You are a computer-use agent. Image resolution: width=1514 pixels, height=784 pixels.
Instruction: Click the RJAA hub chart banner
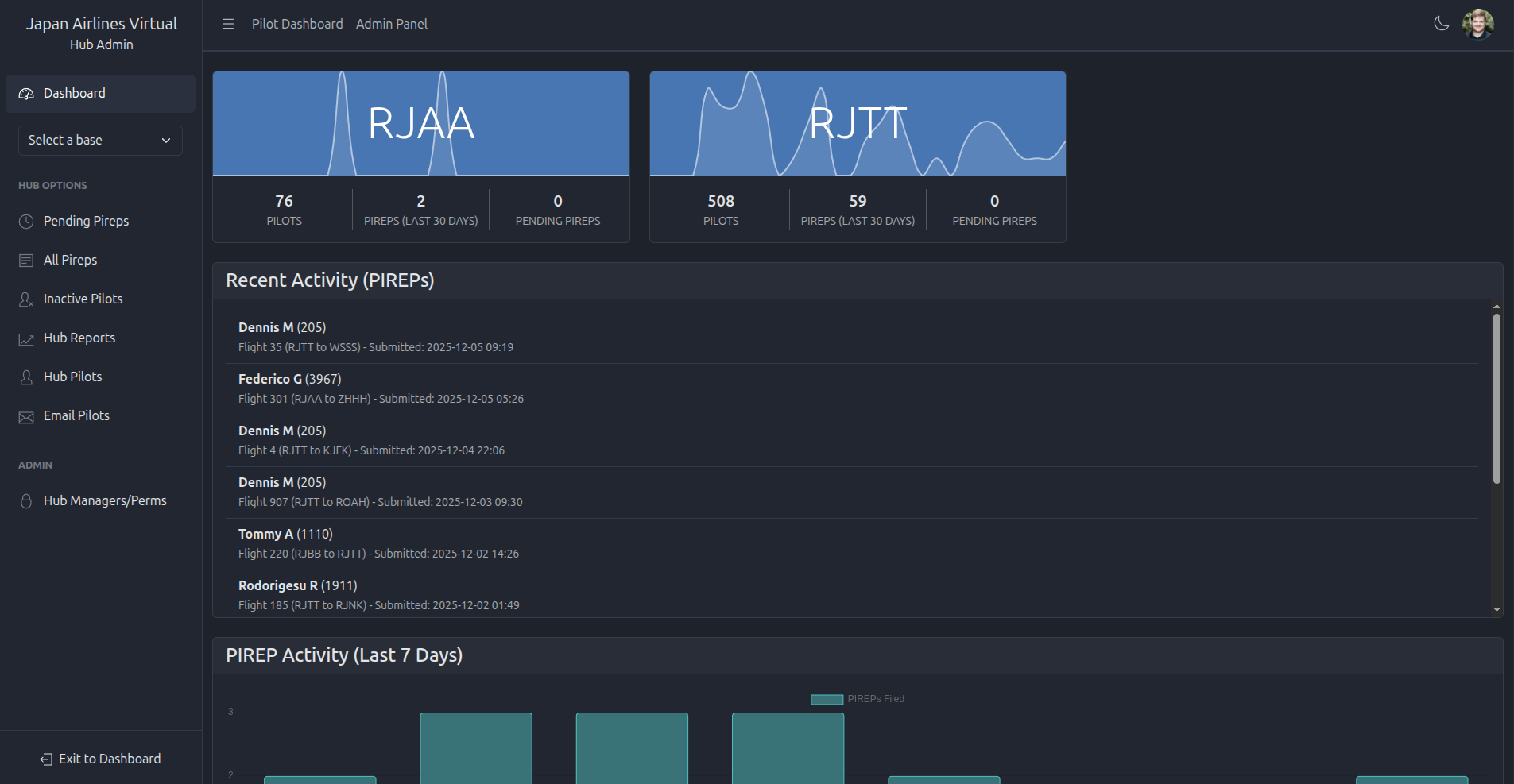421,124
